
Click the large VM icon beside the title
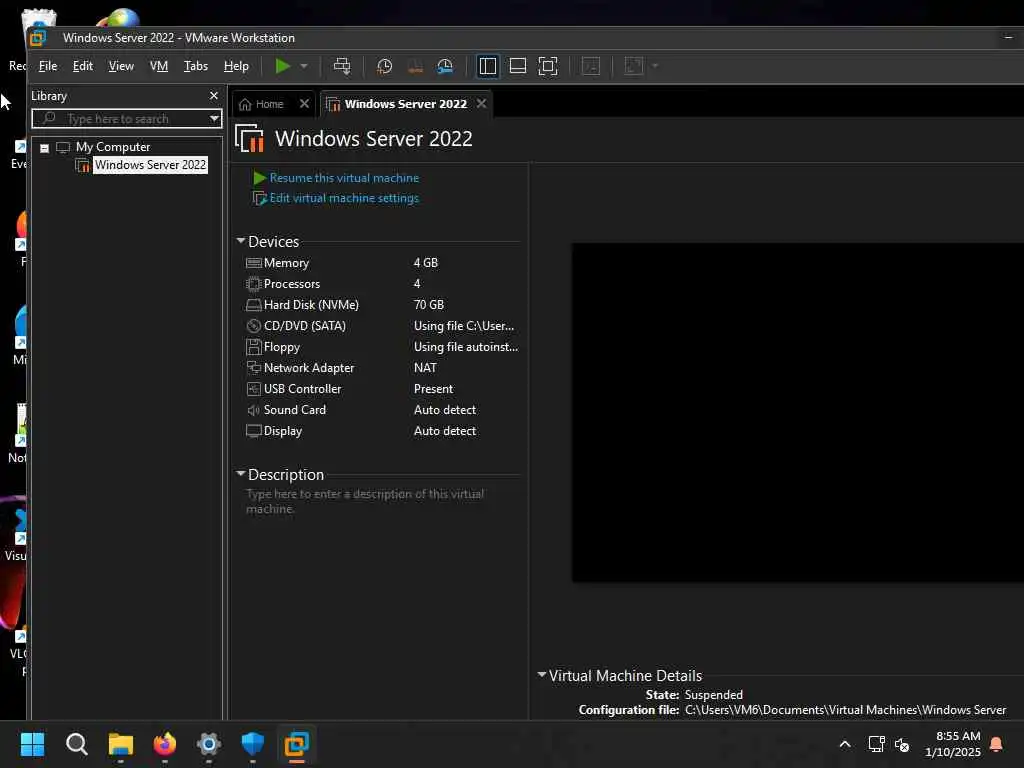[x=249, y=138]
